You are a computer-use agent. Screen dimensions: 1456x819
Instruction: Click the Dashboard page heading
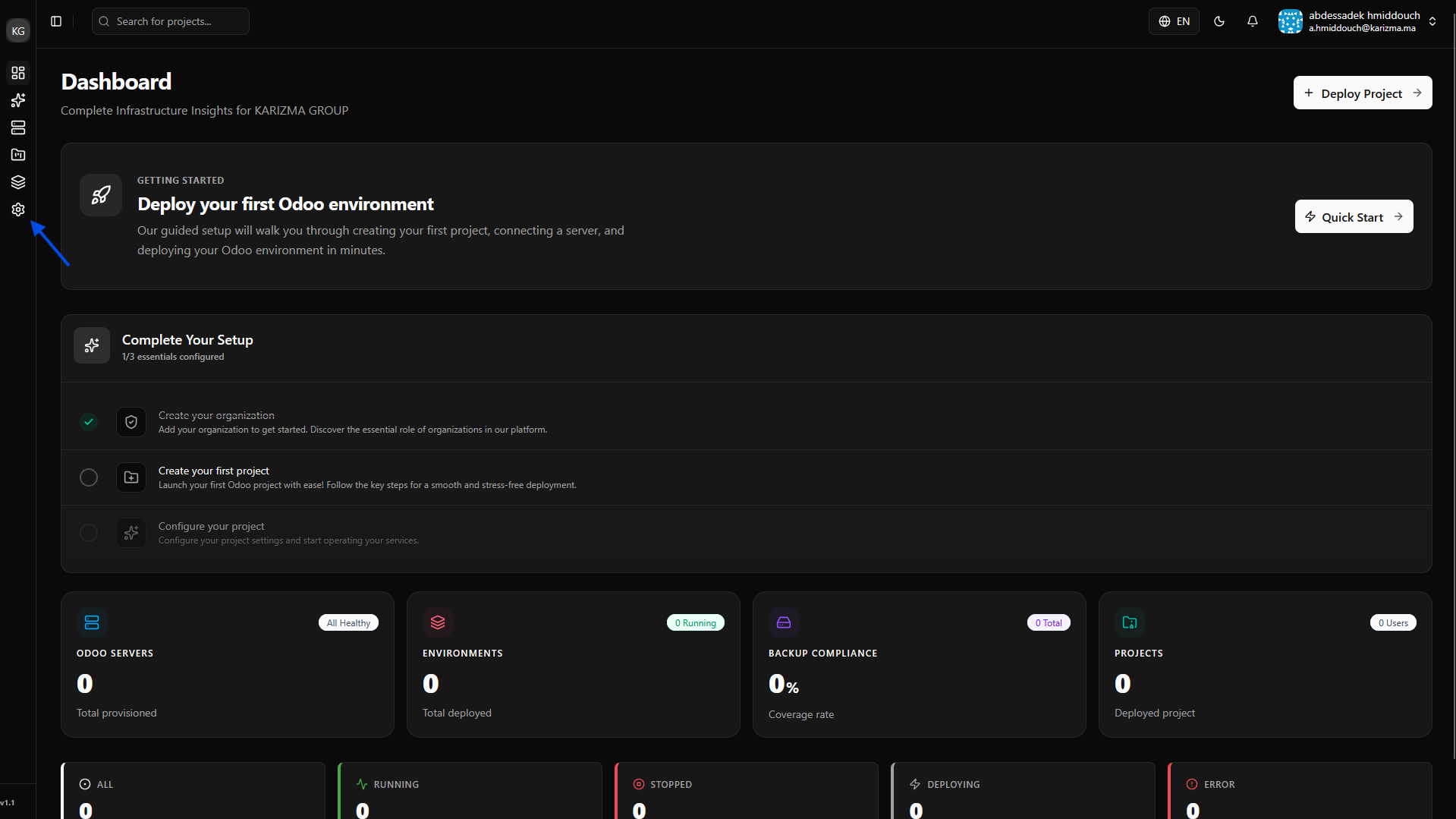(116, 81)
